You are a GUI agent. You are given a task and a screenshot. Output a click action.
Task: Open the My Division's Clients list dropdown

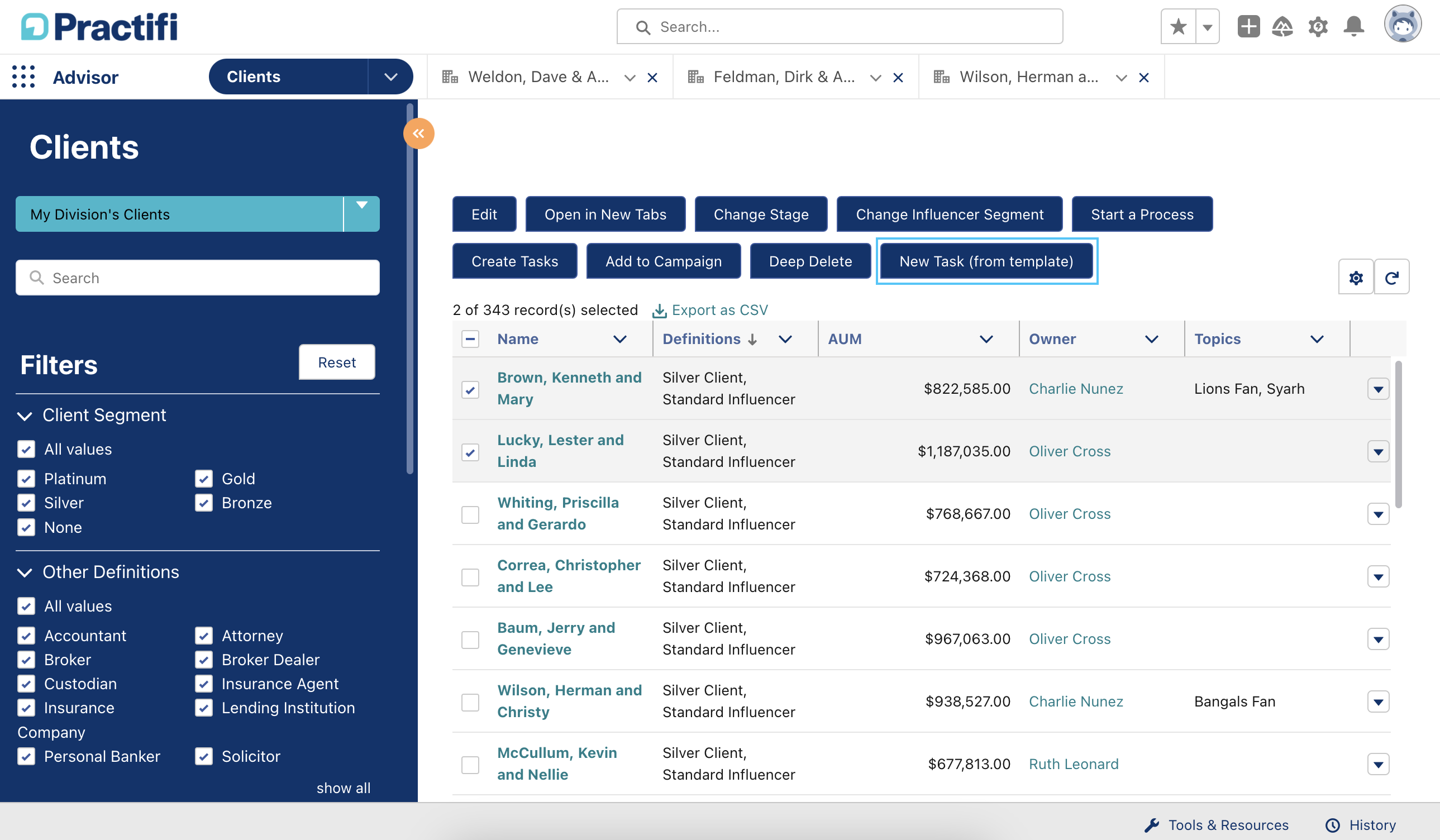click(x=361, y=214)
